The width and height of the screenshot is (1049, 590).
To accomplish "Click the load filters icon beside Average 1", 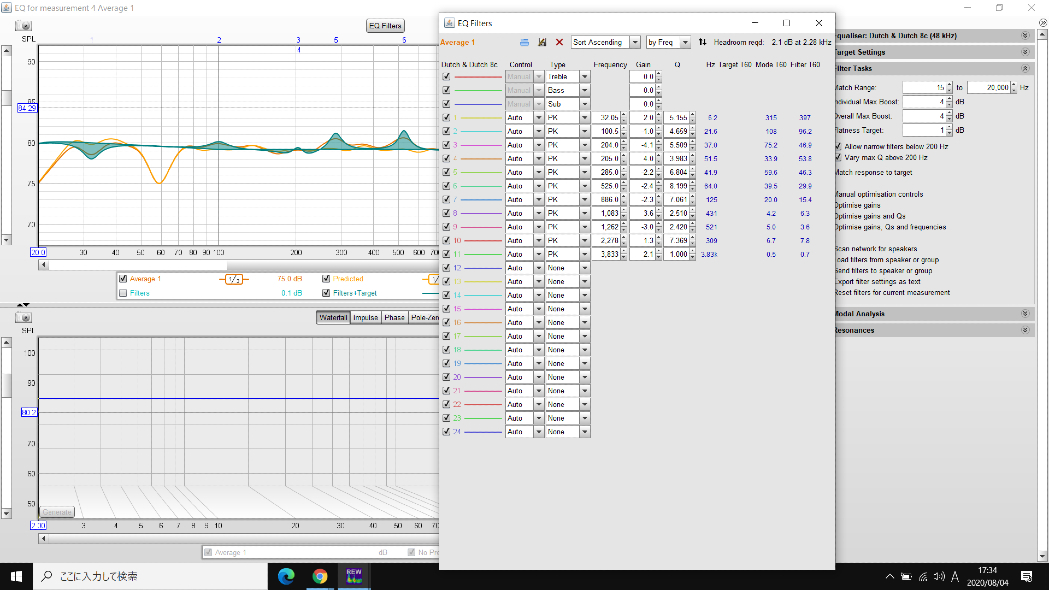I will (524, 42).
